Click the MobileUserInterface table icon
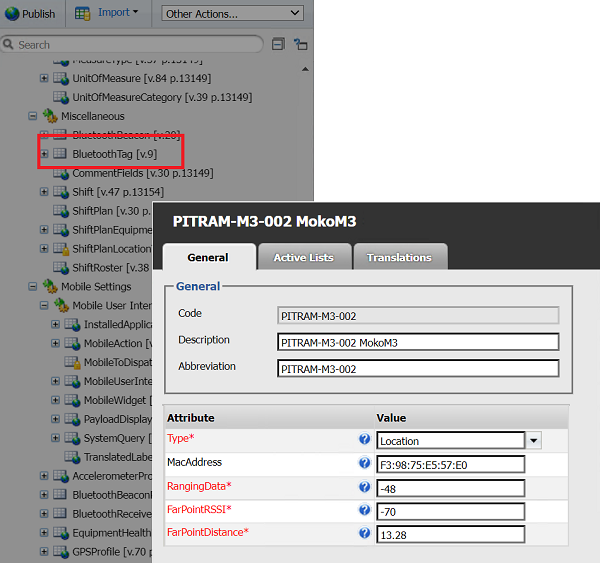The image size is (600, 563). point(72,381)
